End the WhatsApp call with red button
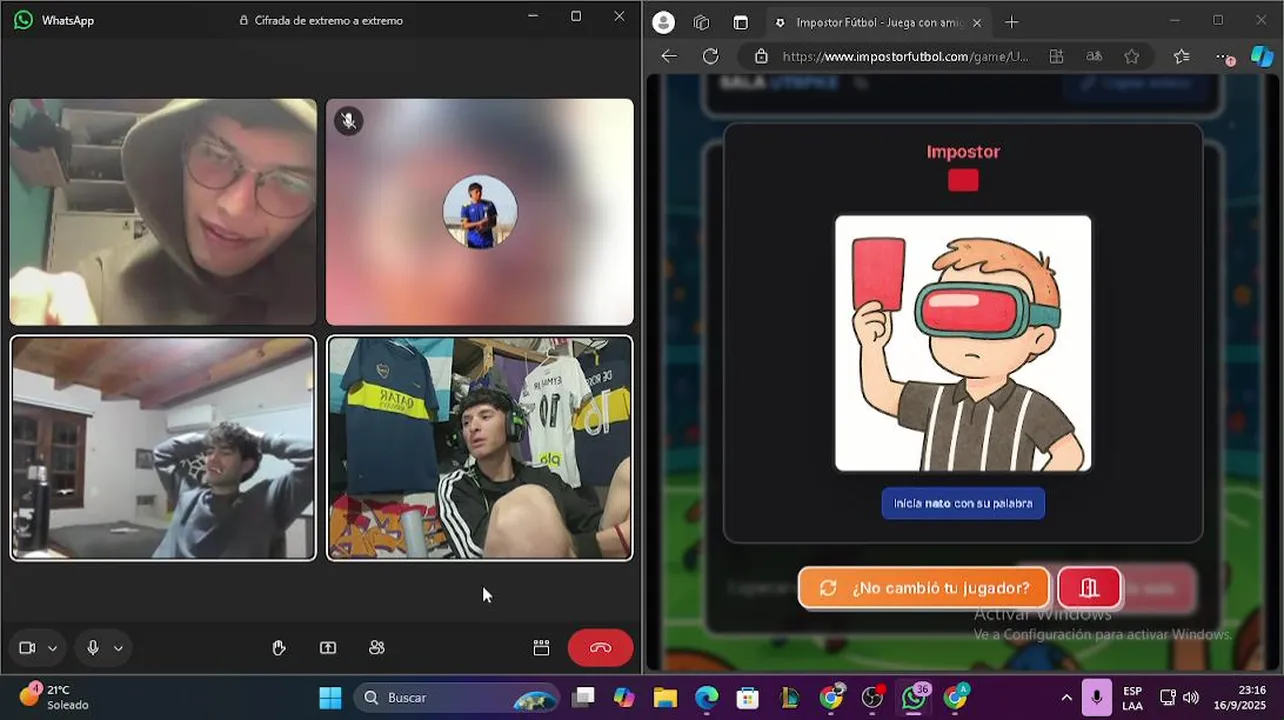Viewport: 1284px width, 720px height. 600,648
